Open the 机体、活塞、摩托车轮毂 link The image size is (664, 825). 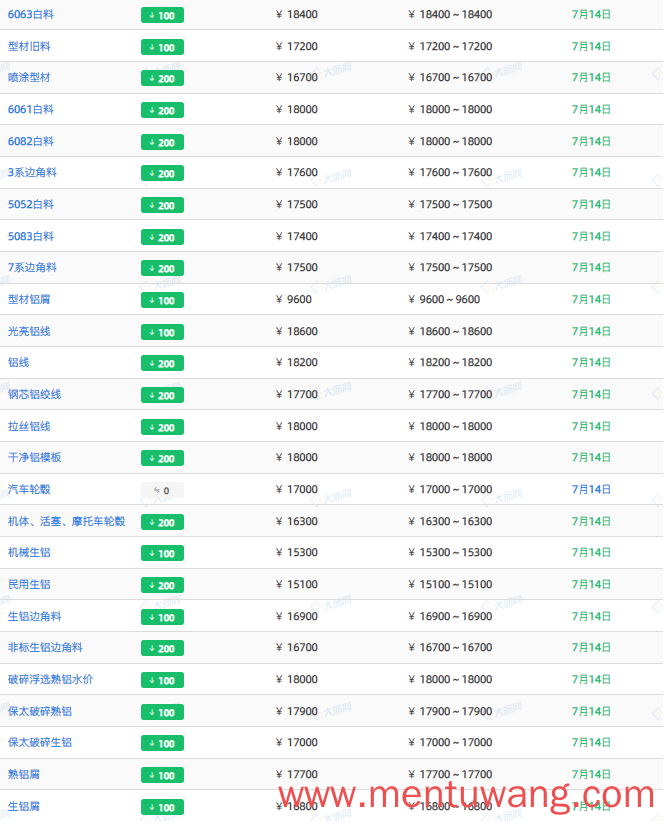(66, 522)
